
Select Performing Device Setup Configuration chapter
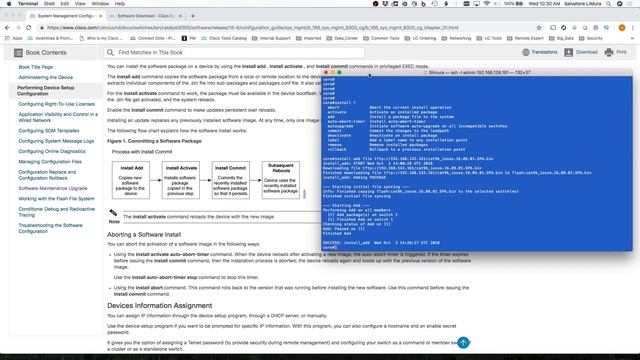coord(46,91)
